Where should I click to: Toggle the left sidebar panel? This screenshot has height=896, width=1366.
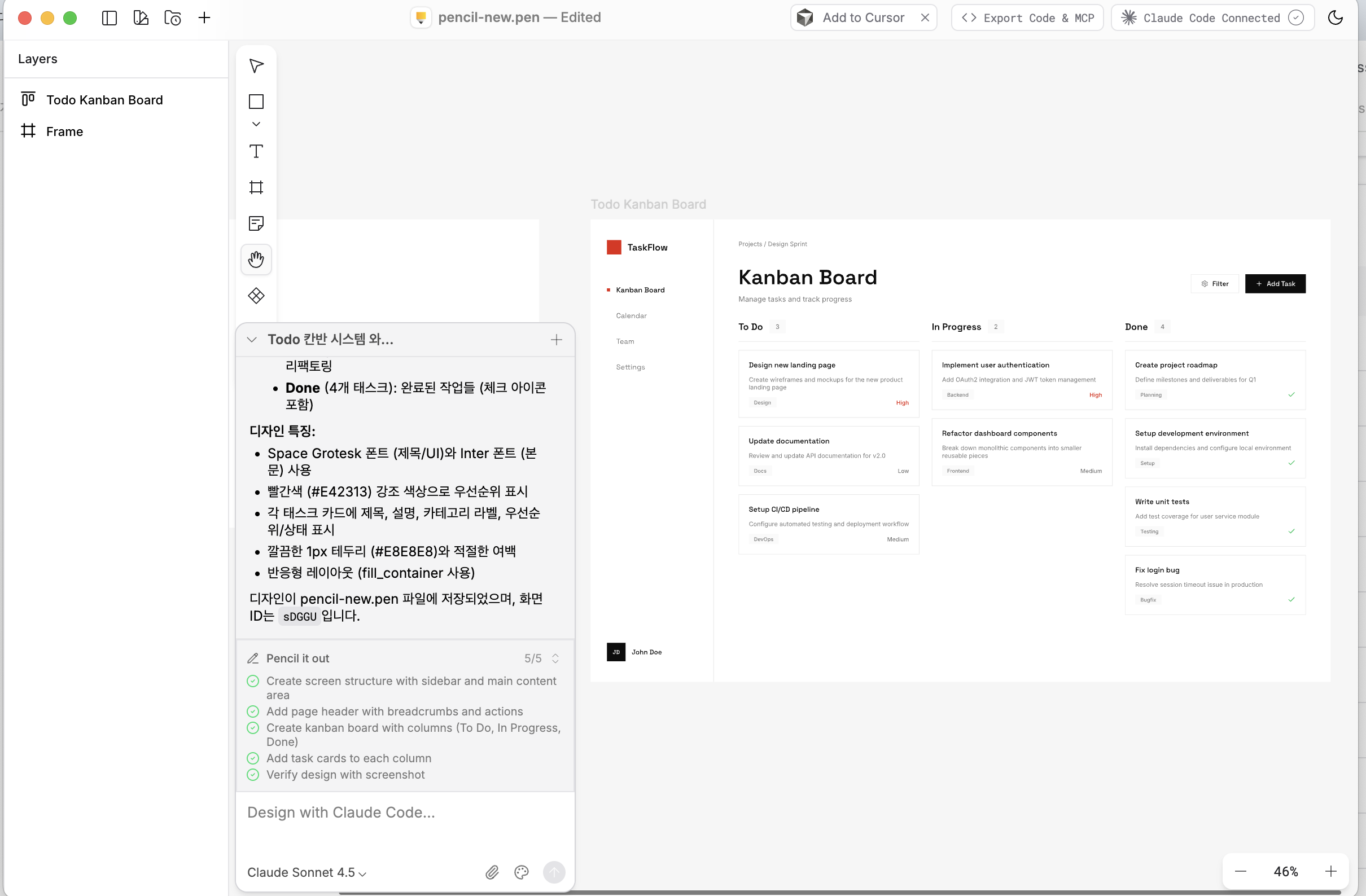109,18
